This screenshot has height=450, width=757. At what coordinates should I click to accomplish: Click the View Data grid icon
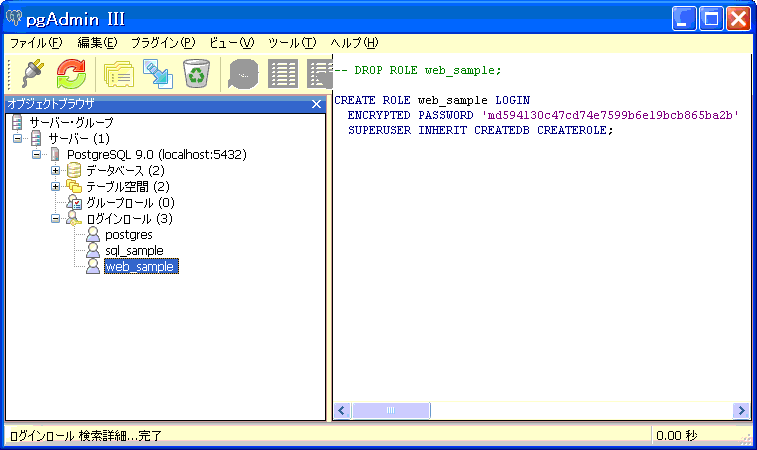click(x=284, y=75)
